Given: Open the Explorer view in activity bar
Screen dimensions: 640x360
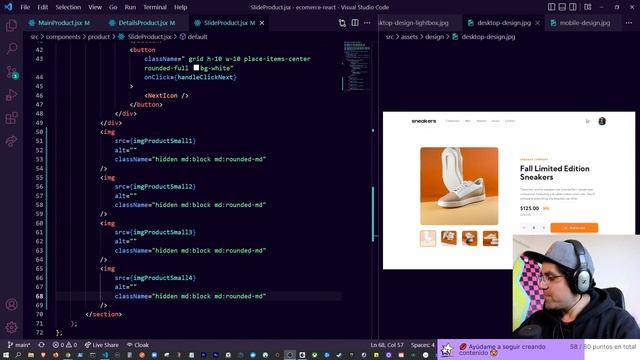Looking at the screenshot, I should pos(11,26).
